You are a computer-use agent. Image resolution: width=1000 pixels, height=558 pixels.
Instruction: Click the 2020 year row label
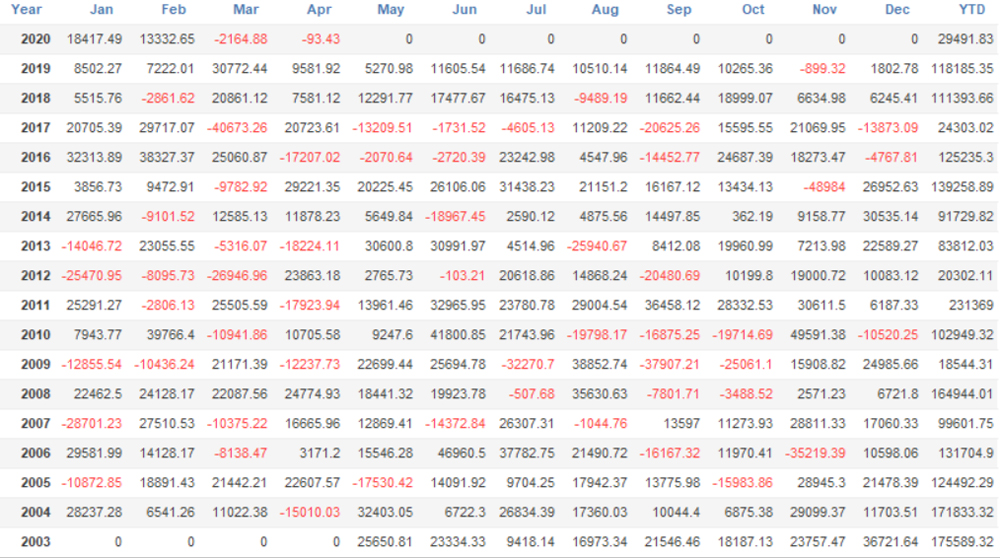coord(35,39)
